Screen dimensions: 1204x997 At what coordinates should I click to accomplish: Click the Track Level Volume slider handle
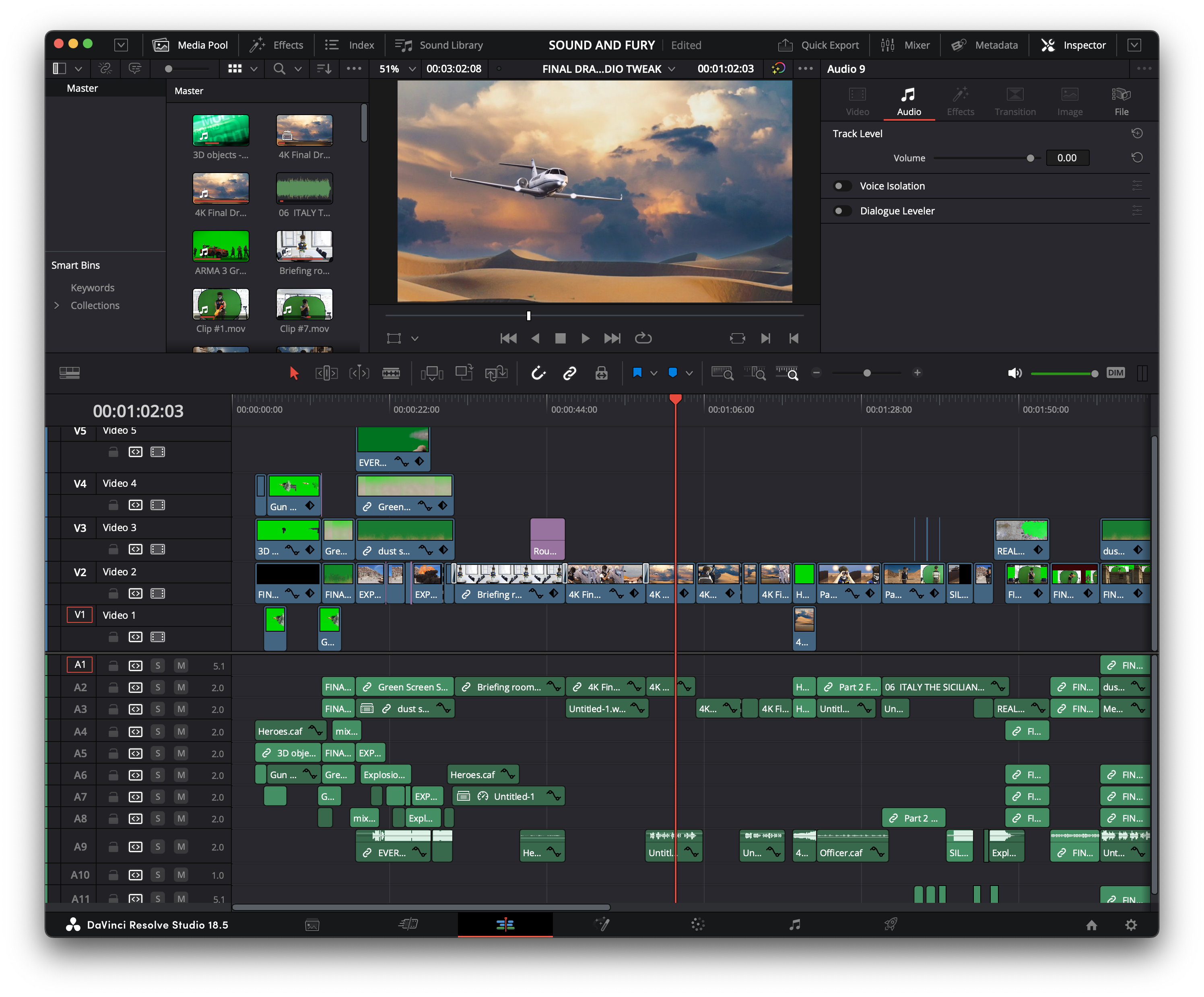(x=1030, y=158)
